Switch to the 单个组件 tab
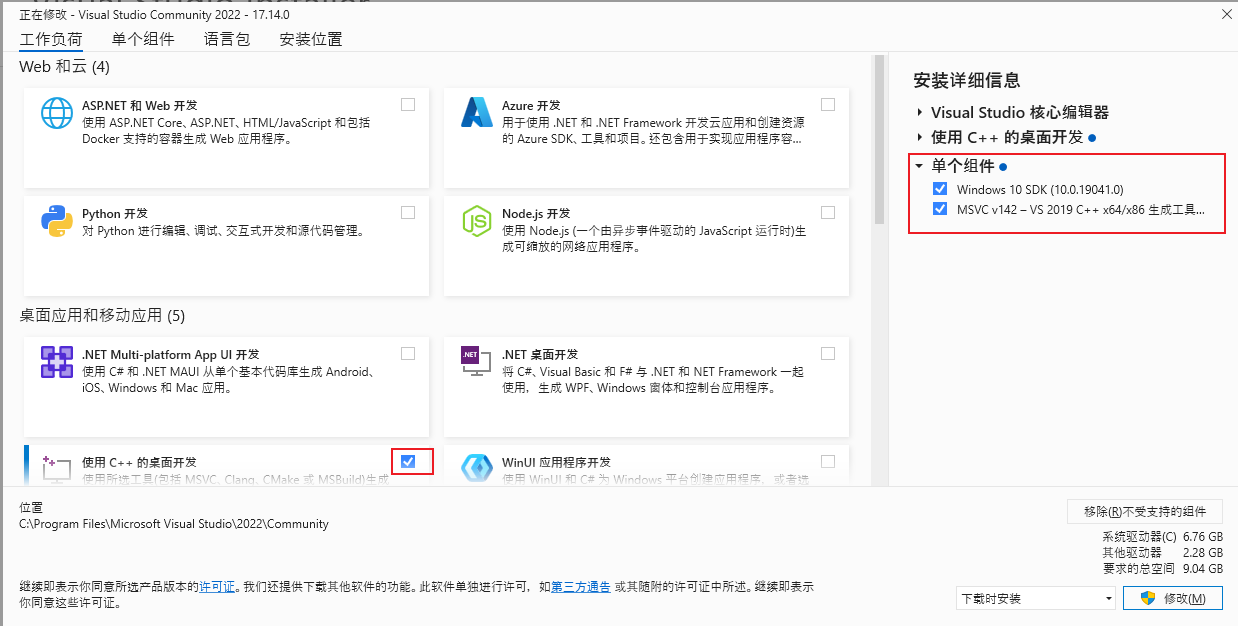This screenshot has height=626, width=1238. point(143,39)
